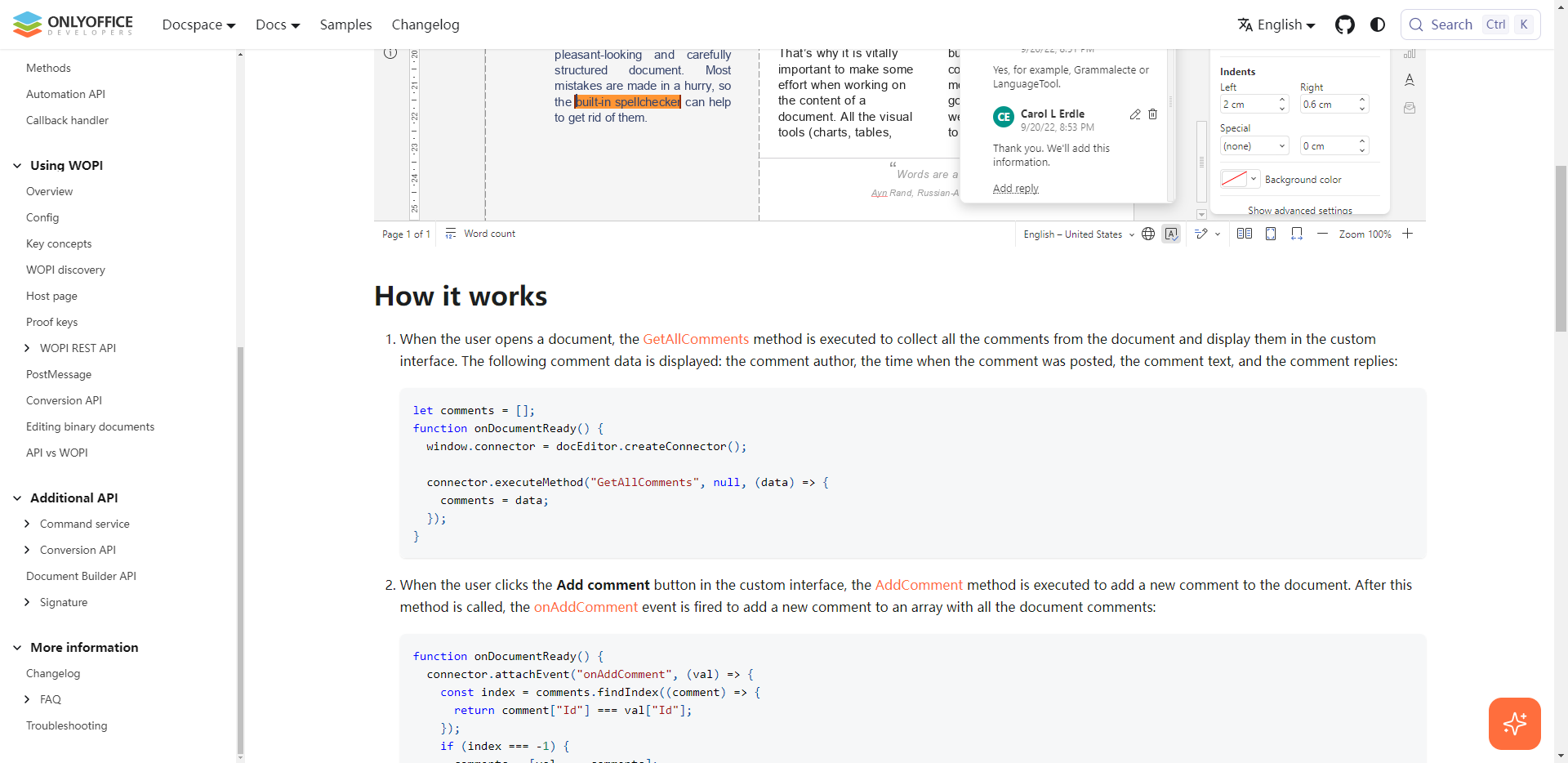Go to the Changelog header tab

[x=425, y=25]
